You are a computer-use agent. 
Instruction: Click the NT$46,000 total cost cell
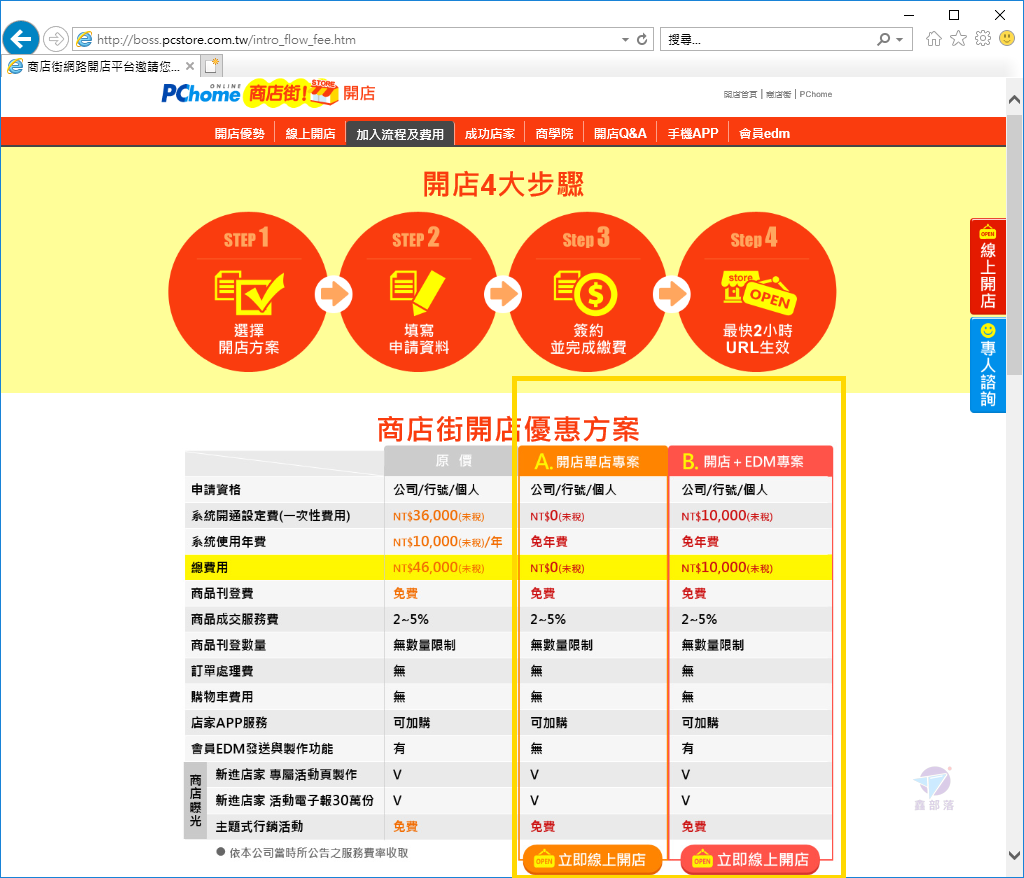pyautogui.click(x=439, y=568)
